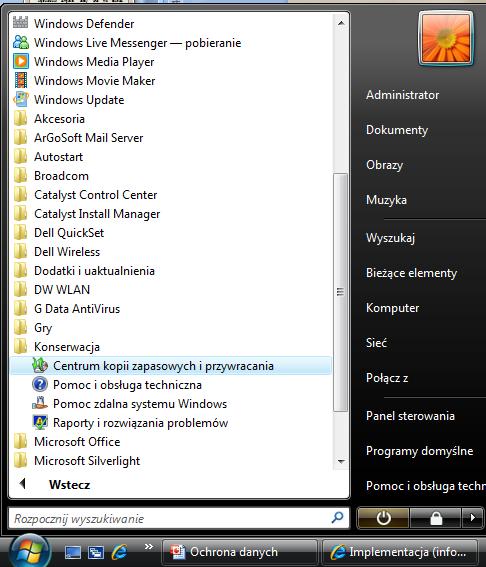Click the Broadcom folder icon

click(20, 175)
